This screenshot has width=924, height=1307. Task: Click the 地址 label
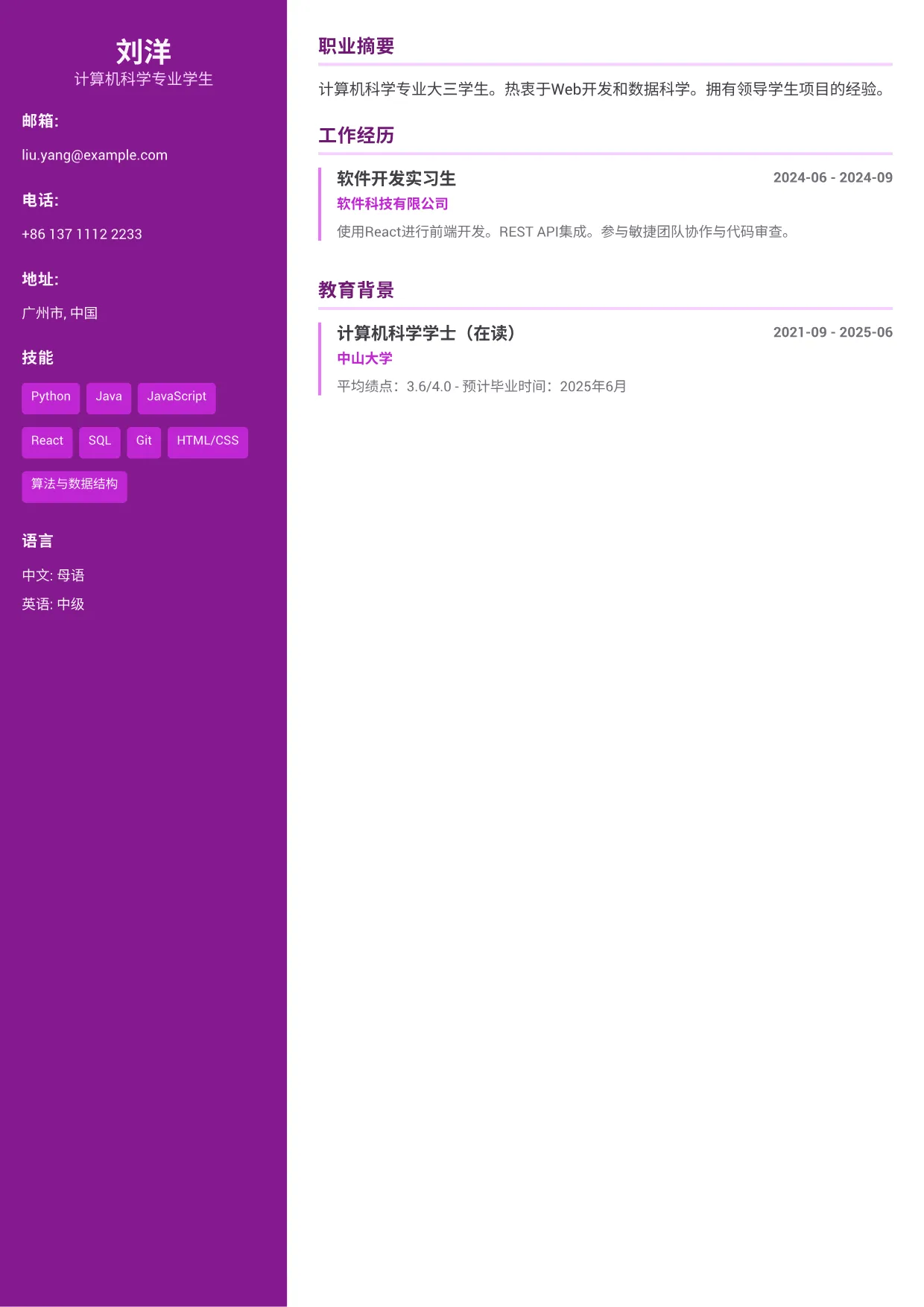[x=40, y=279]
